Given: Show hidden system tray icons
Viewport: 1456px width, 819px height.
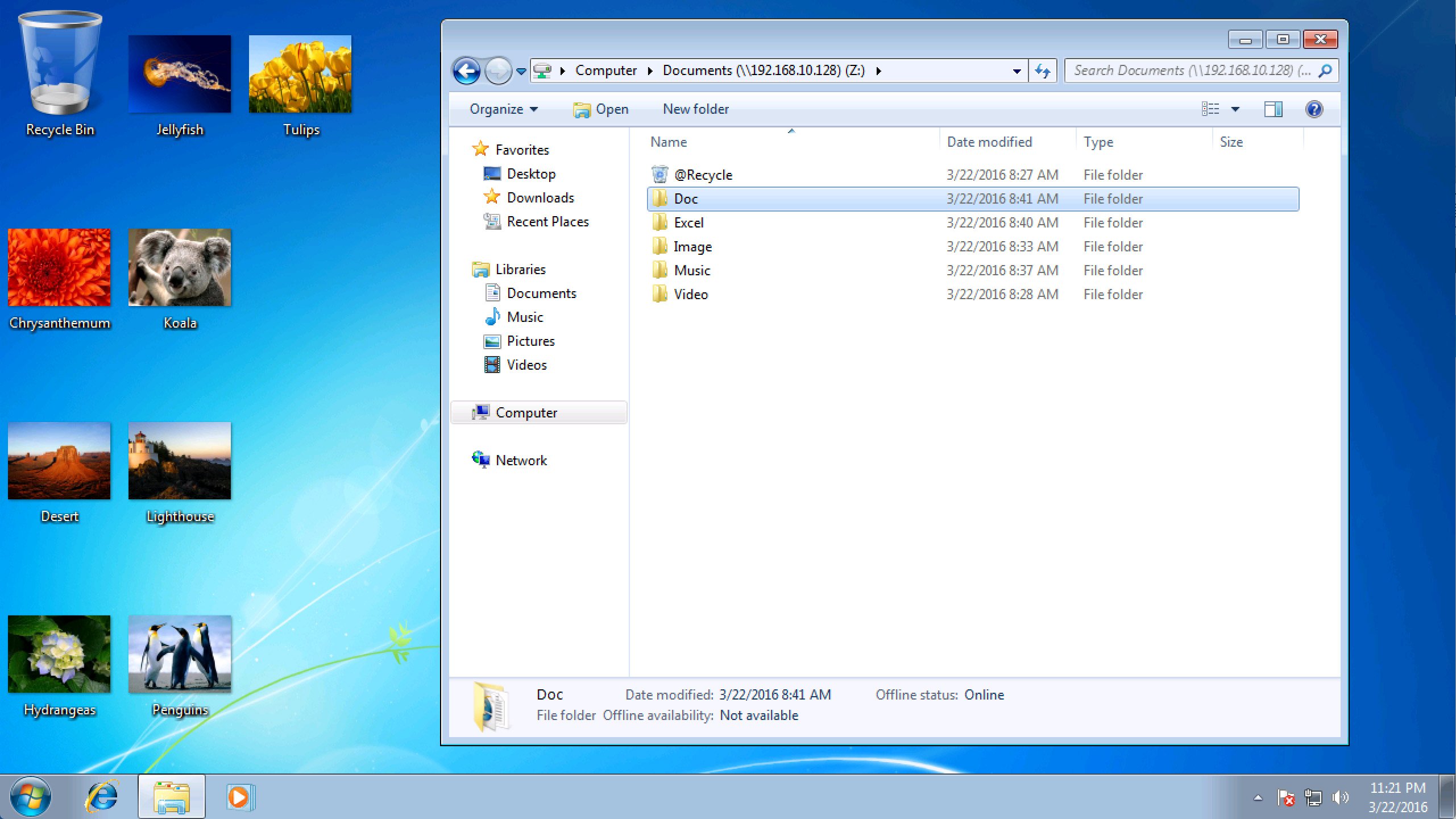Looking at the screenshot, I should [1258, 797].
